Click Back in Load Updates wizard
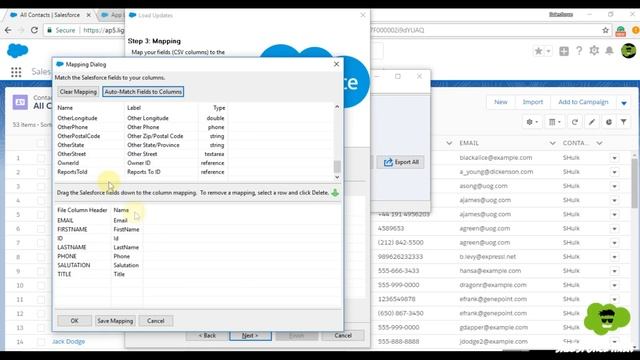The image size is (640, 360). point(207,336)
